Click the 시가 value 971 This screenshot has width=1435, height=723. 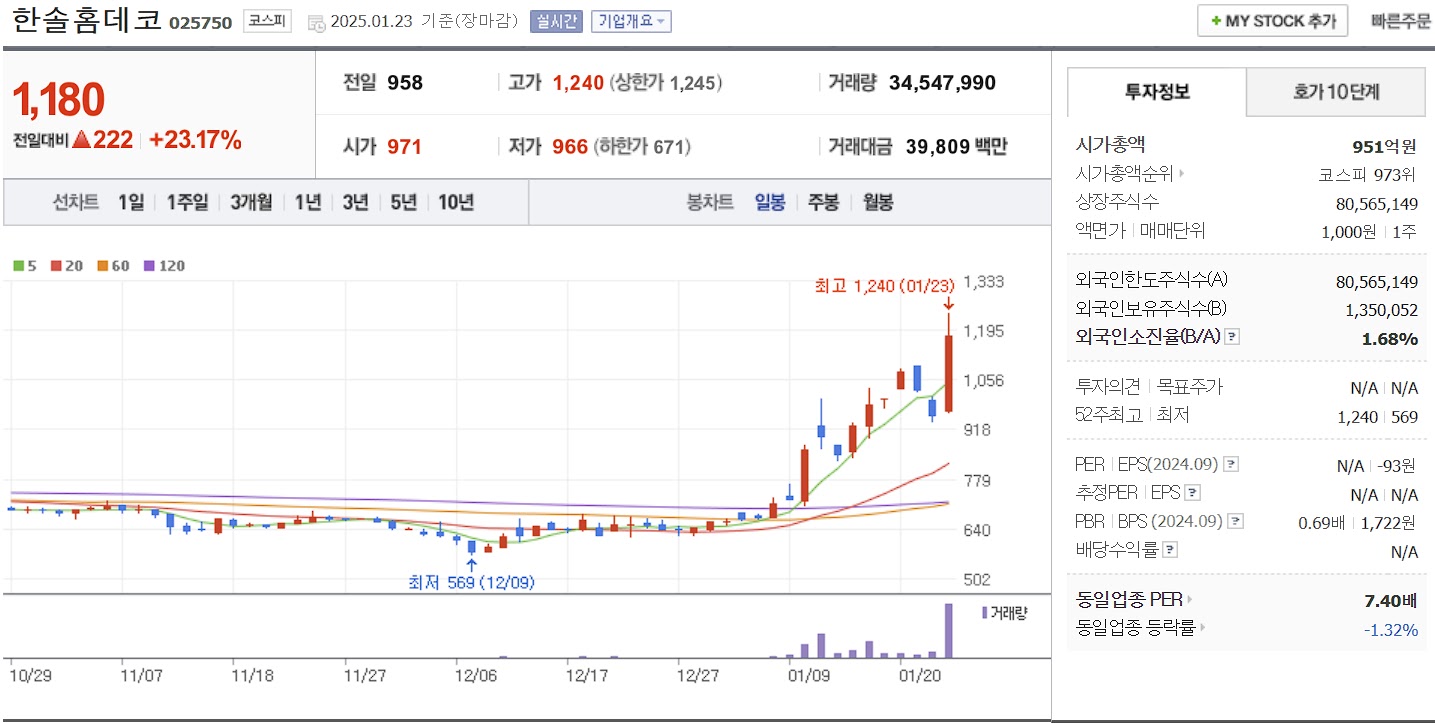tap(404, 147)
